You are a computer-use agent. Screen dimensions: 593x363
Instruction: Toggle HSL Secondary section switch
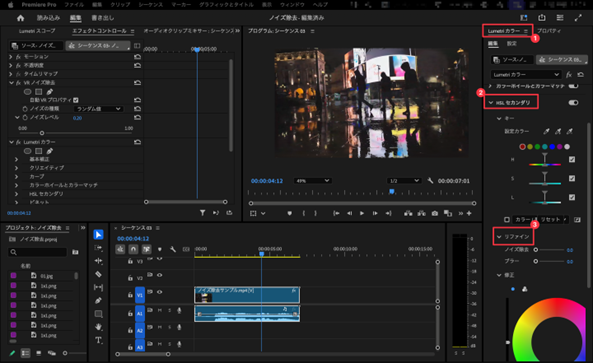pyautogui.click(x=573, y=103)
